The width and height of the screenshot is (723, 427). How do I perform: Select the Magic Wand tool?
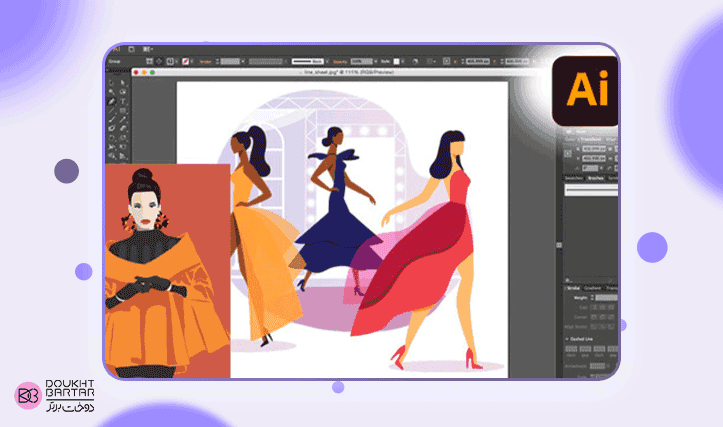(111, 92)
